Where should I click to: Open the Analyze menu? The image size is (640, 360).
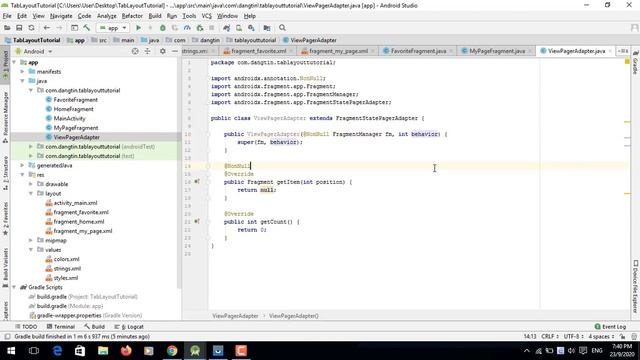[x=107, y=16]
